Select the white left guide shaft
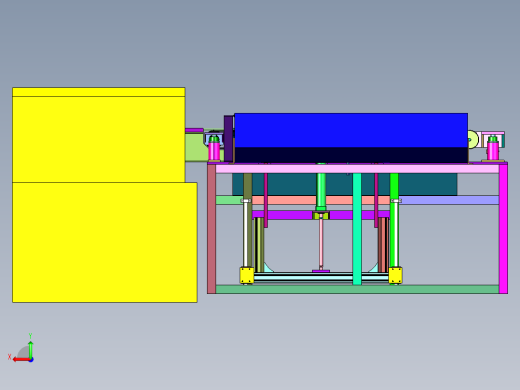 [x=246, y=234]
